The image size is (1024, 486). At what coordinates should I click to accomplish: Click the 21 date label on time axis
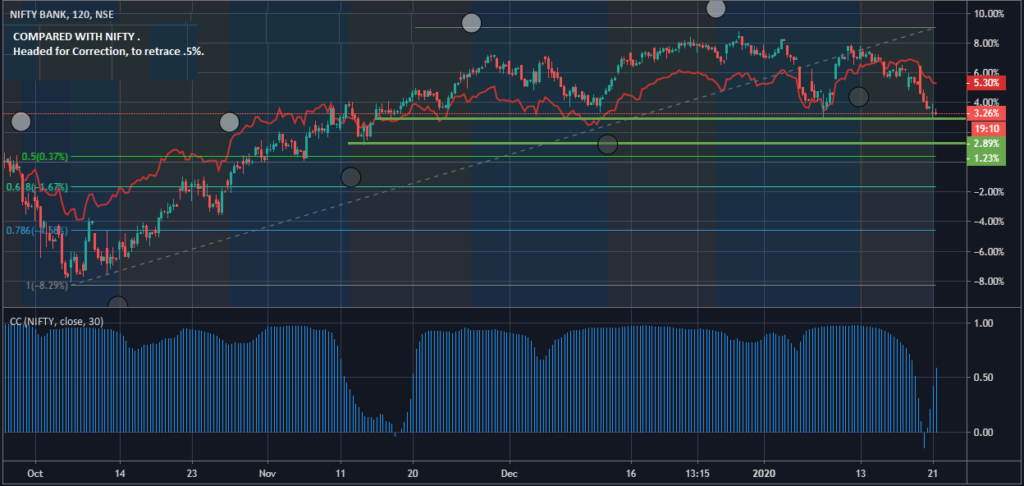pos(933,472)
